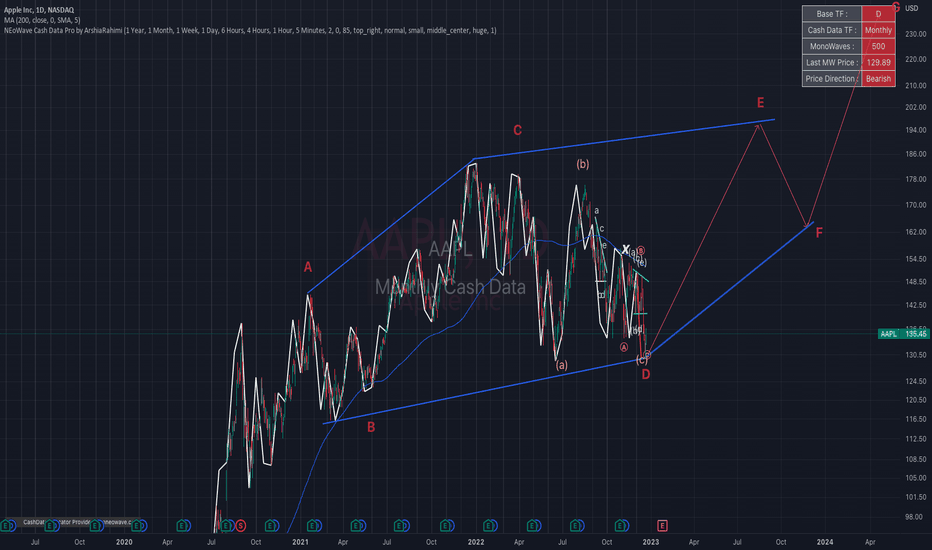The image size is (932, 550).
Task: Select the red wave label E near top
Action: click(x=760, y=103)
